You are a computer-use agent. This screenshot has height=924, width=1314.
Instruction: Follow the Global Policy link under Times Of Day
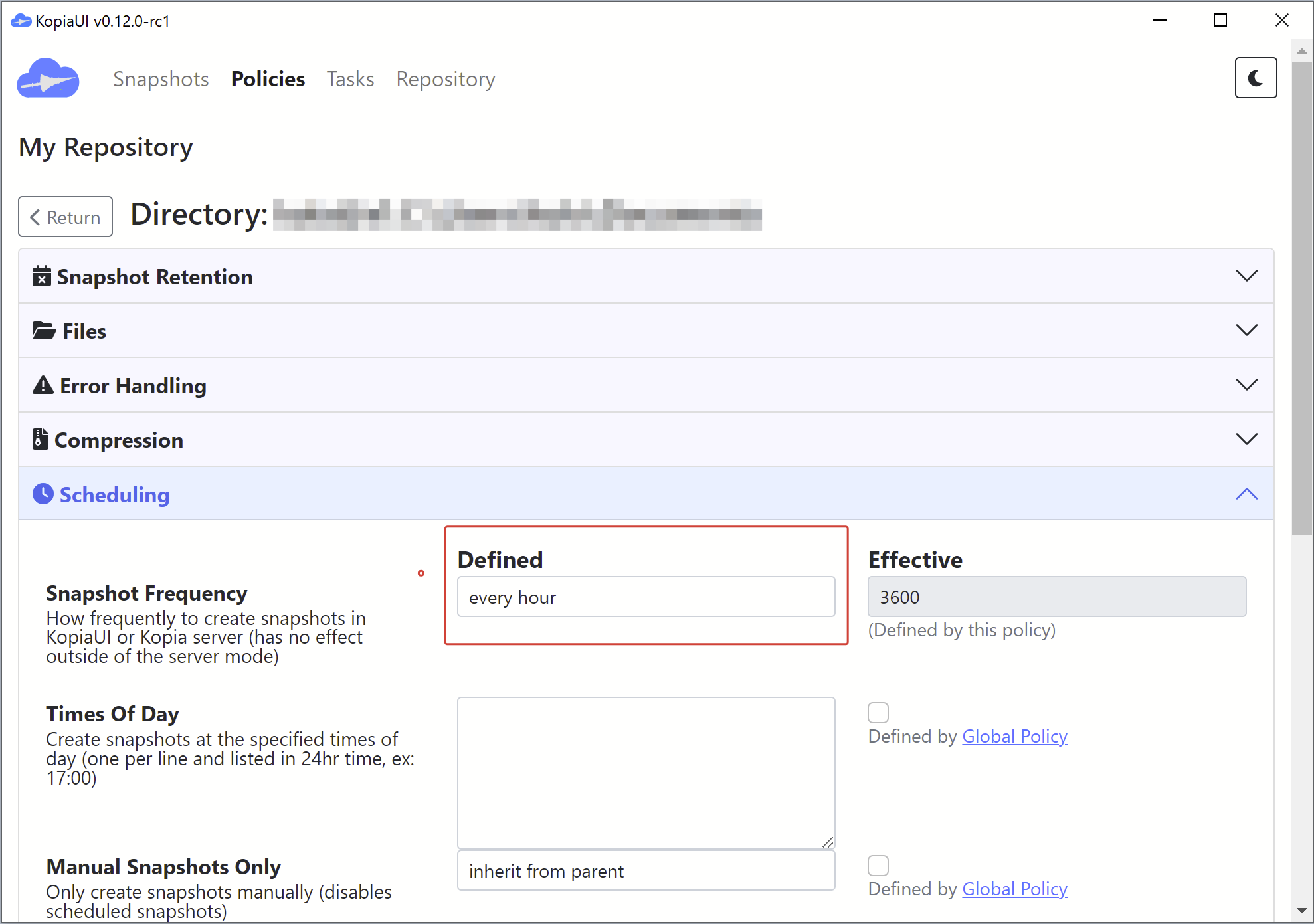(x=1014, y=737)
